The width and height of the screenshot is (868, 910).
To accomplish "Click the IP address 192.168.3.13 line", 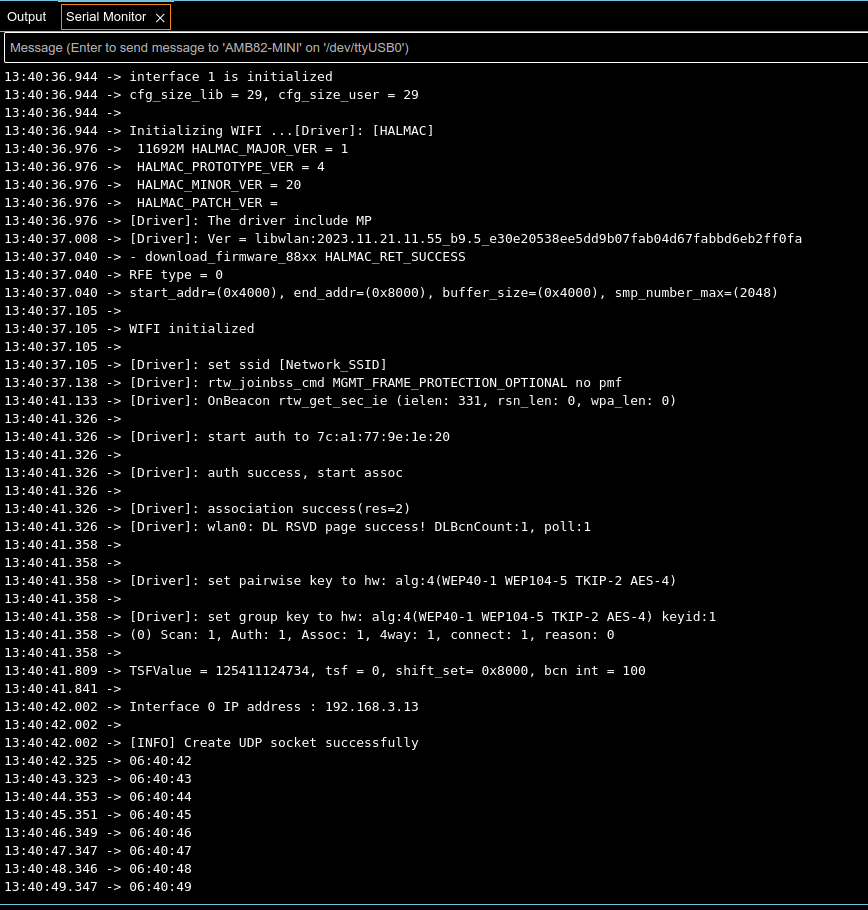I will tap(273, 707).
